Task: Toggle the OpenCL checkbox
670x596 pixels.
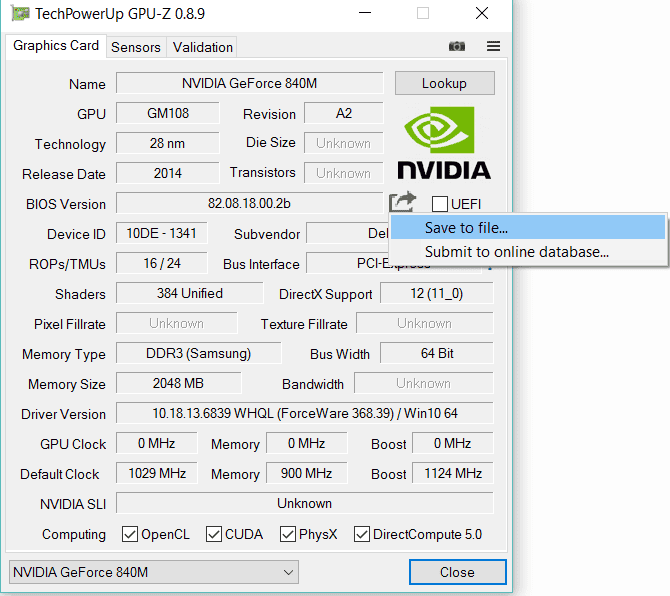Action: click(x=130, y=534)
